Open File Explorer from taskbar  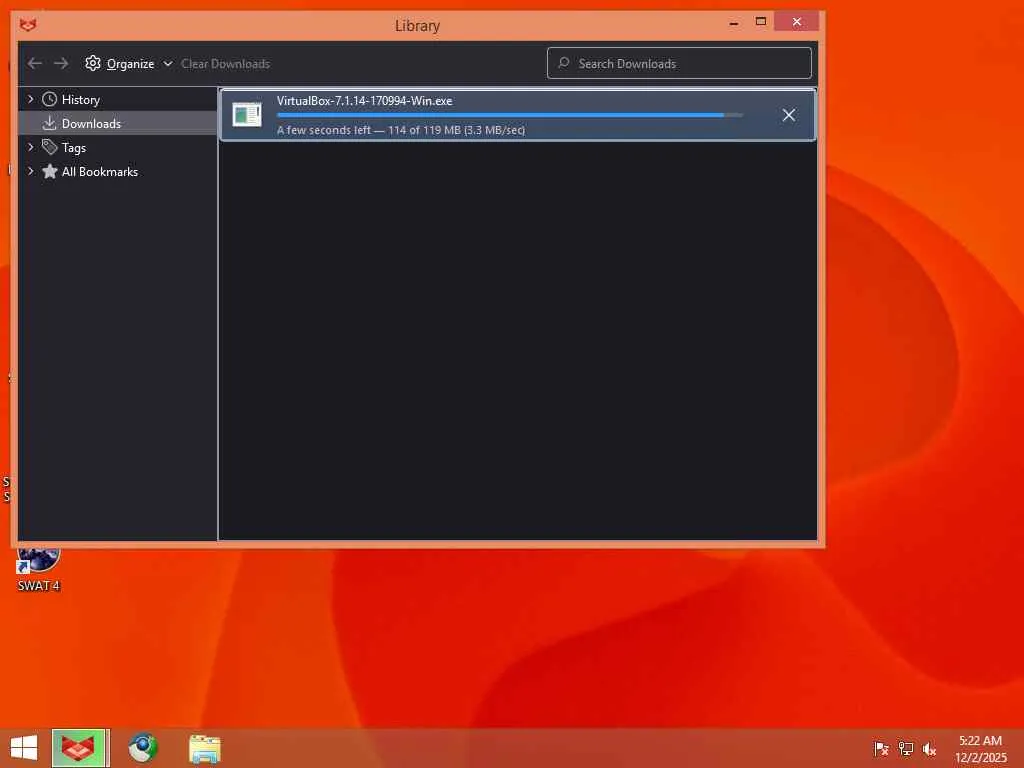click(x=205, y=748)
